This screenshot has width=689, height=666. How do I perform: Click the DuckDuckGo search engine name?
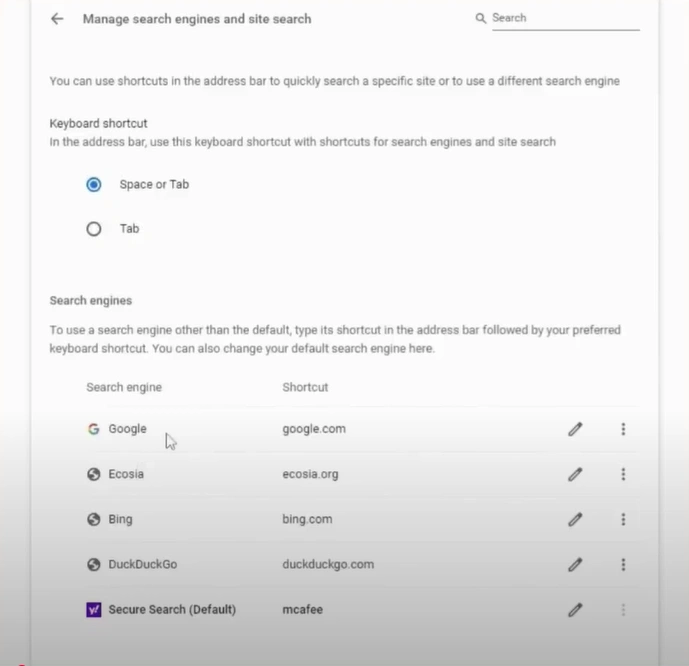point(143,565)
